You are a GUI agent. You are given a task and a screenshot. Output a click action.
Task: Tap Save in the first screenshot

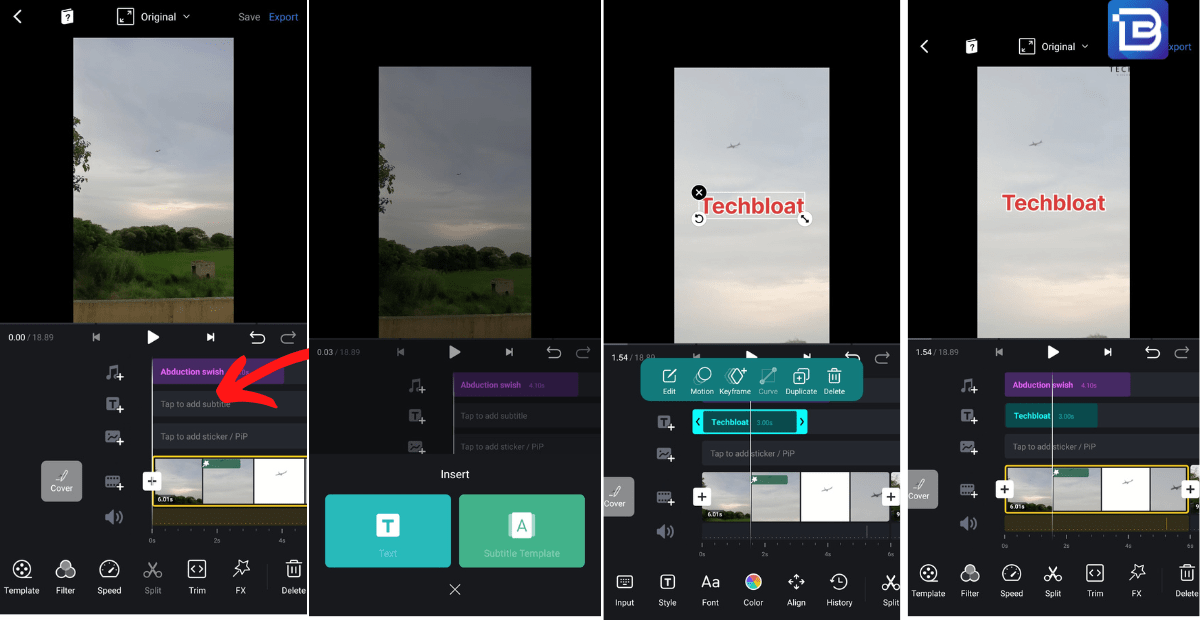(249, 17)
